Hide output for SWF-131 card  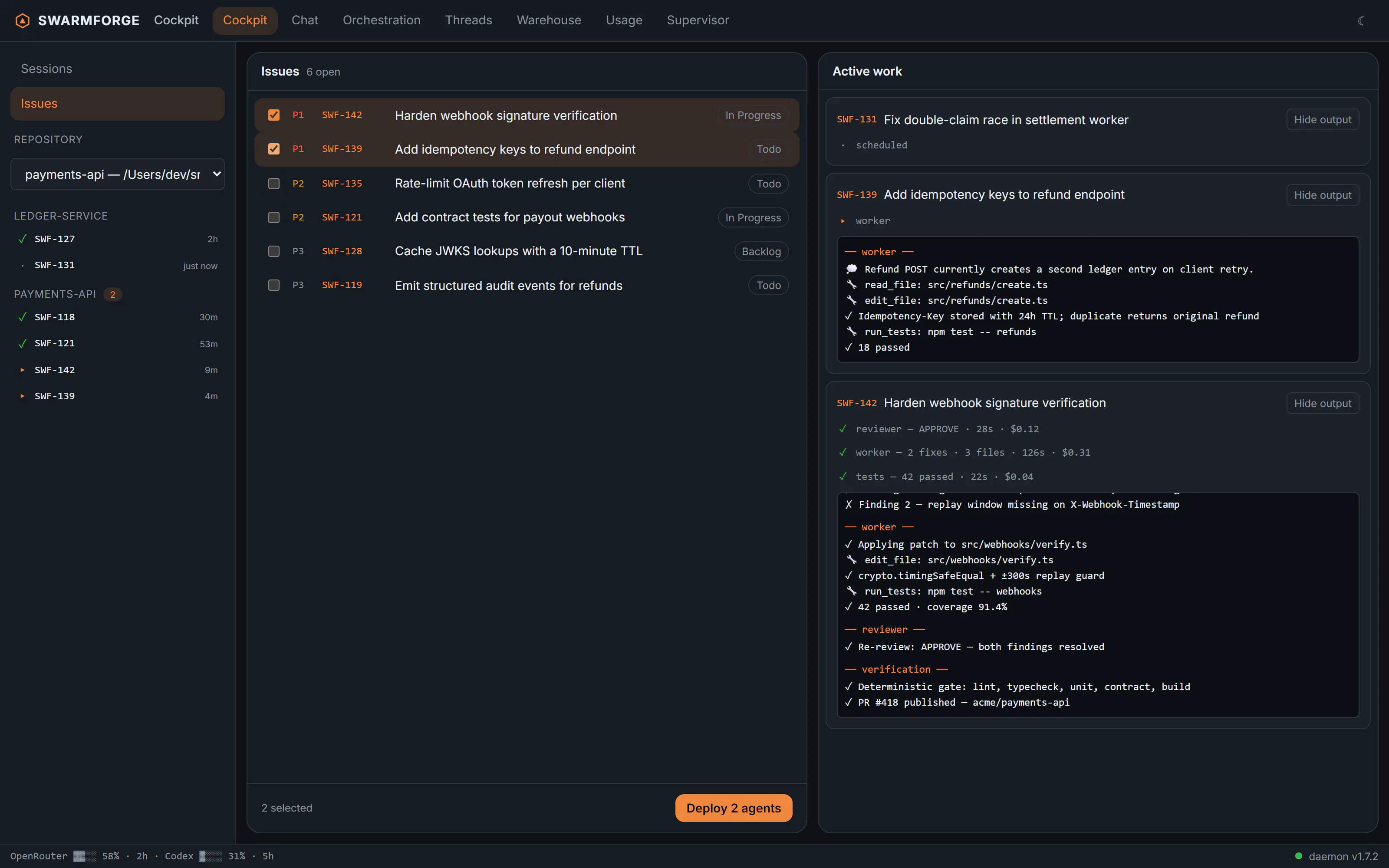(x=1323, y=119)
